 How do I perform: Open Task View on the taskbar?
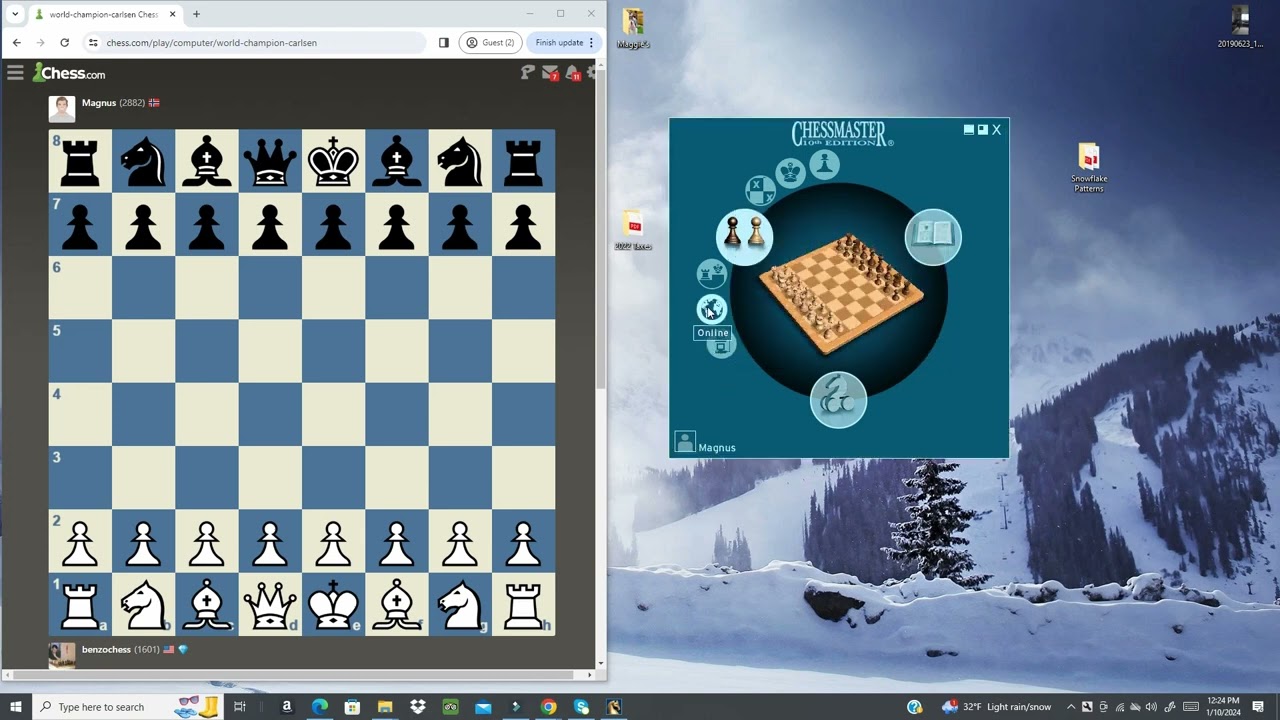point(240,707)
